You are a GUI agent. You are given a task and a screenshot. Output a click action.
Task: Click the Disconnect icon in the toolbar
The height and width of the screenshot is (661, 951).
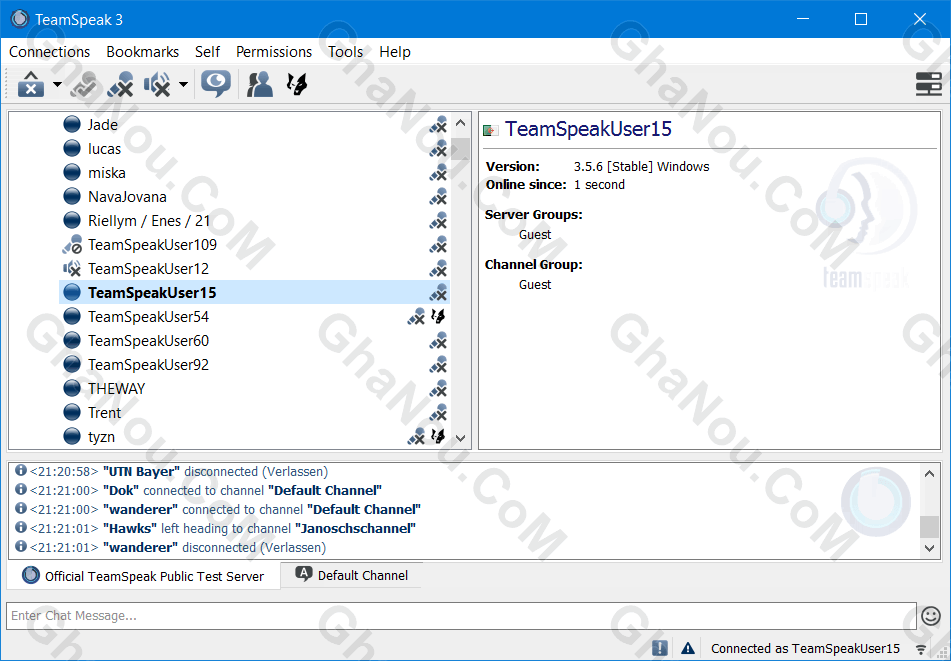pyautogui.click(x=31, y=84)
